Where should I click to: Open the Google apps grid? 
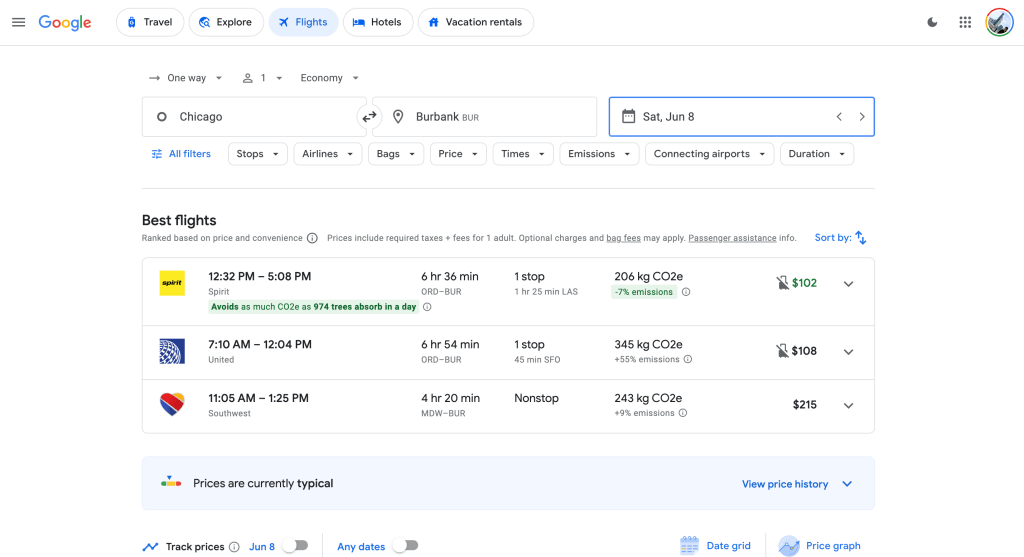(x=965, y=22)
